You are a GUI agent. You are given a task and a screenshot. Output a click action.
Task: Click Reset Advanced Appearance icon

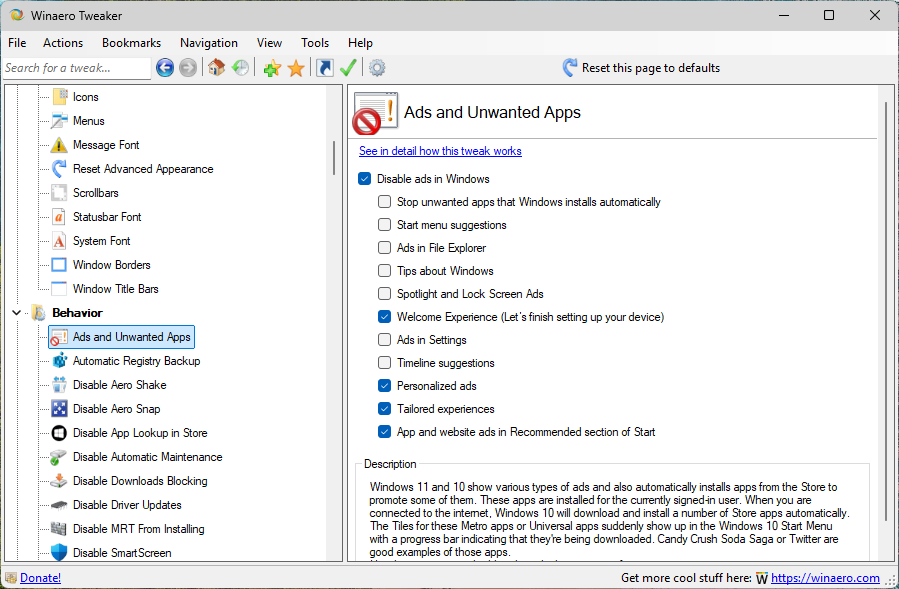(59, 169)
